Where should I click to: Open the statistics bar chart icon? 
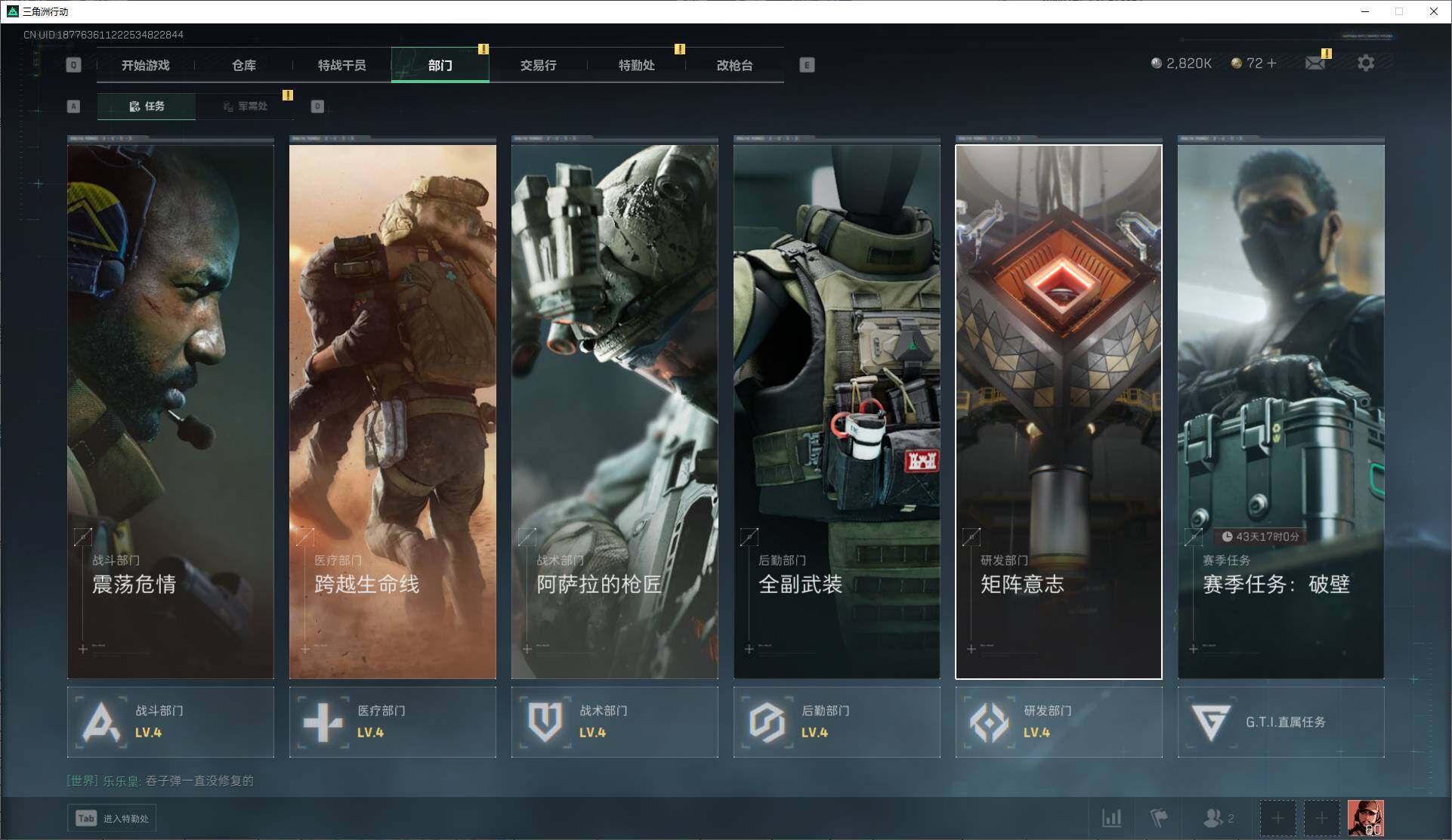(1112, 818)
